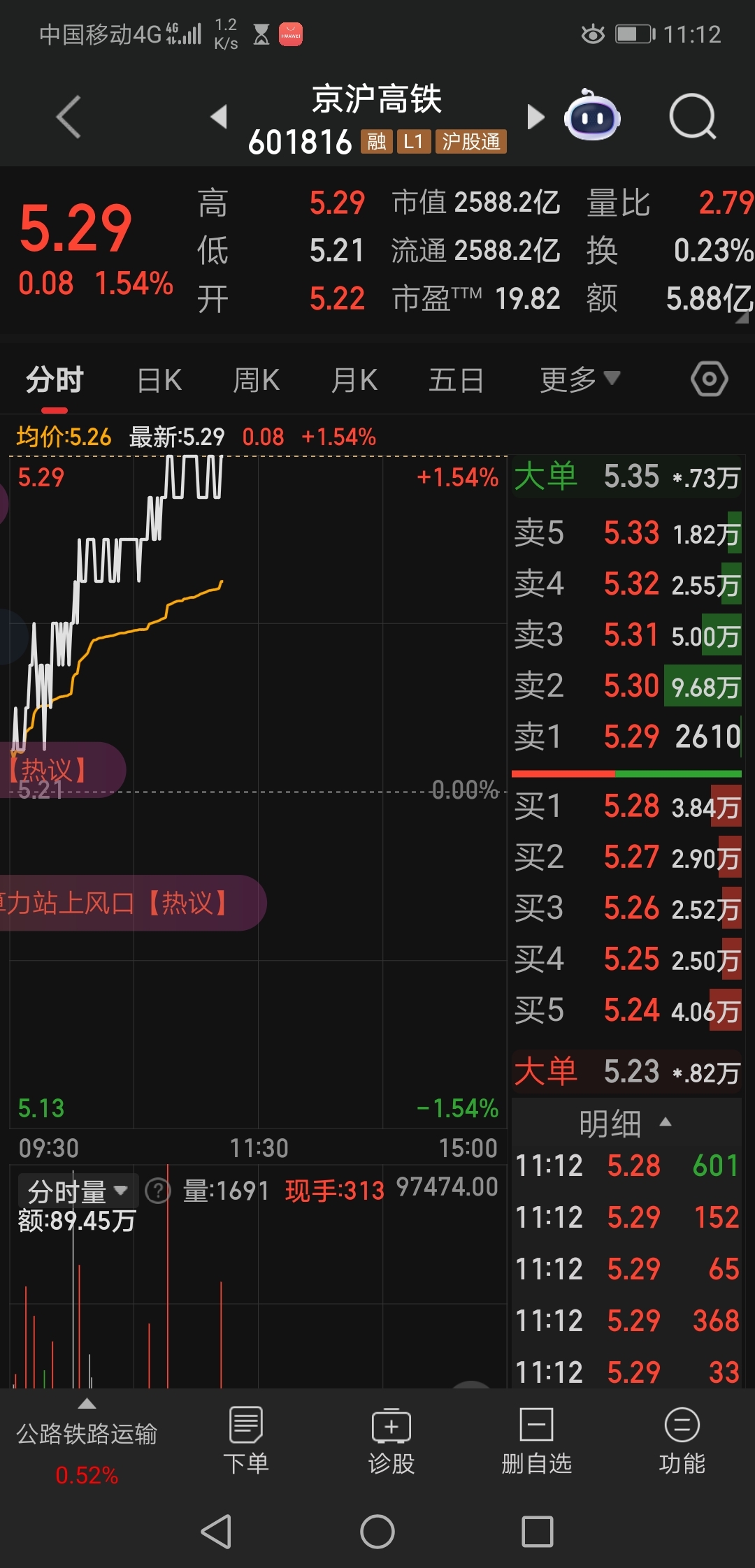Go to next stock with right triangle
The height and width of the screenshot is (1568, 755).
coord(535,117)
